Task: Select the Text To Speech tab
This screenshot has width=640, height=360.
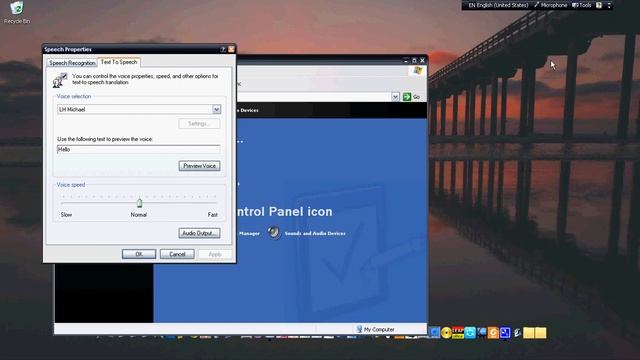Action: [119, 62]
